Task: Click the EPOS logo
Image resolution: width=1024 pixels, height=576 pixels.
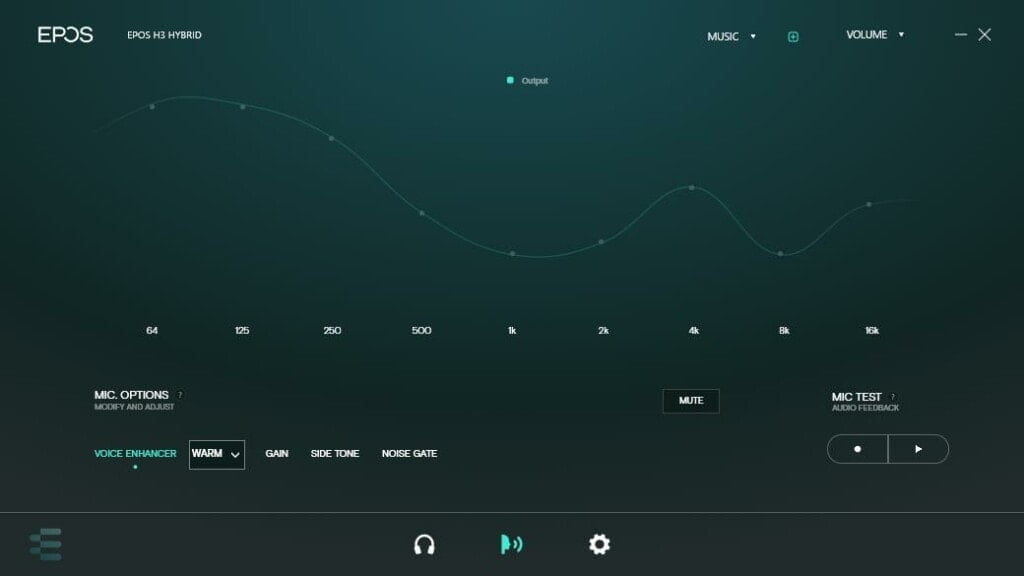Action: (x=65, y=35)
